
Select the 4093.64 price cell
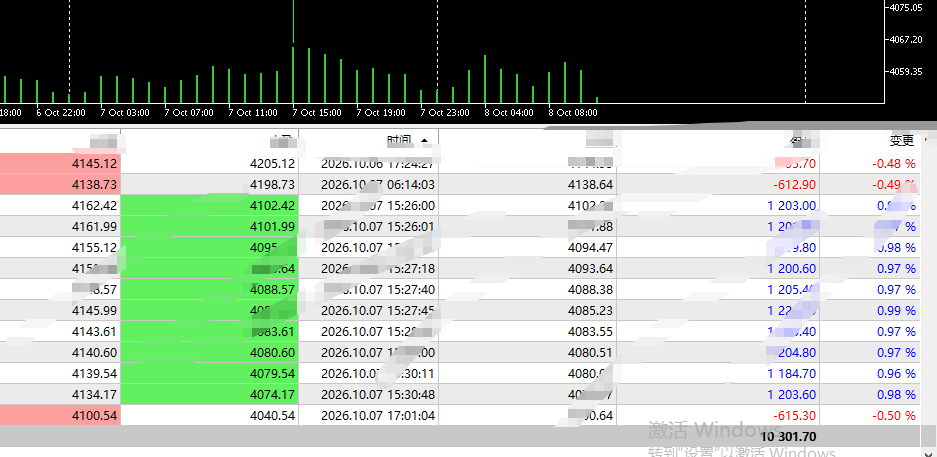tap(590, 269)
